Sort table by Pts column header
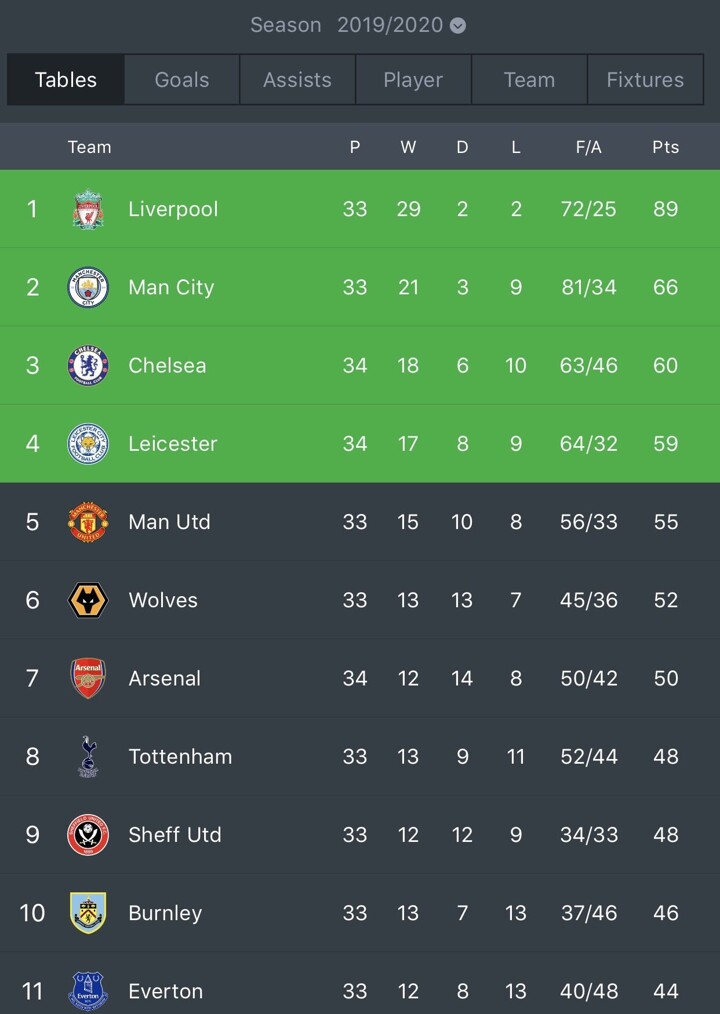This screenshot has width=720, height=1014. [x=665, y=147]
